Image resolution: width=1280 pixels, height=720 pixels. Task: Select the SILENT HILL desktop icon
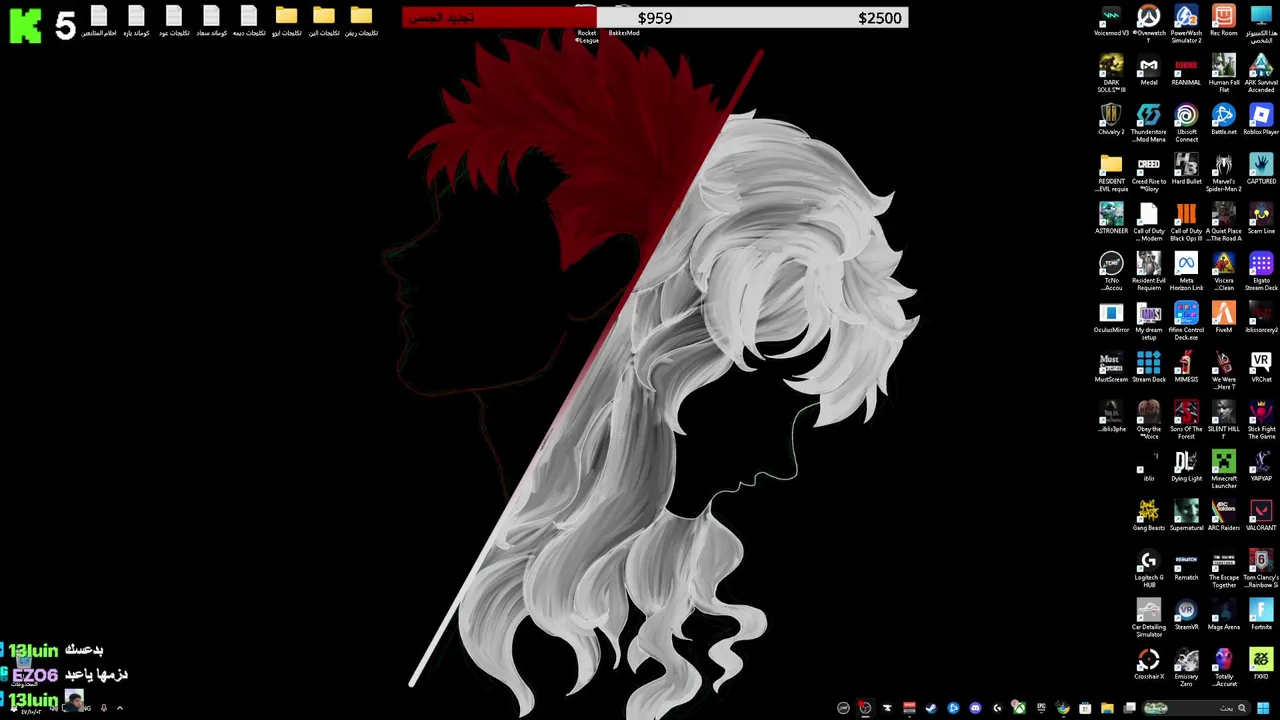[1223, 418]
